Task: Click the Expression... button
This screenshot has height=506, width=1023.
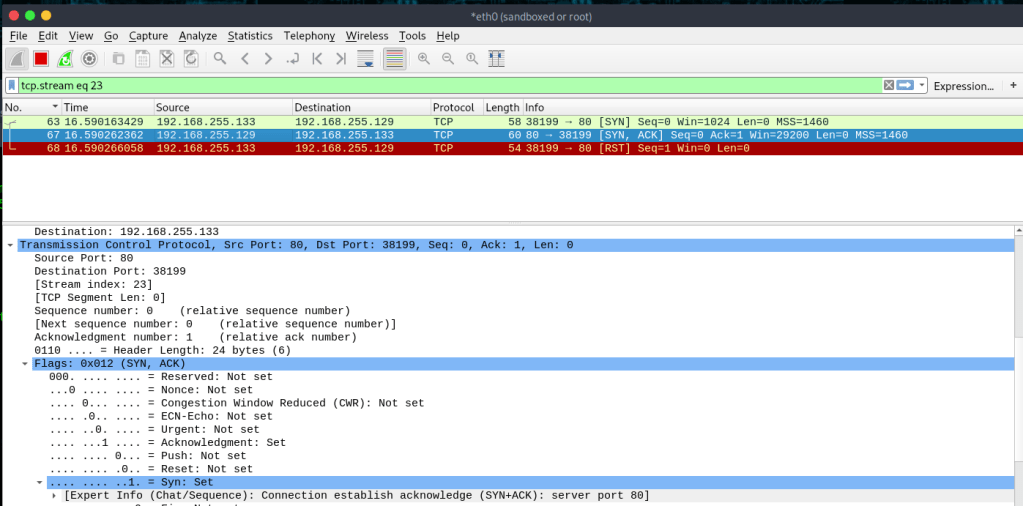Action: 962,86
